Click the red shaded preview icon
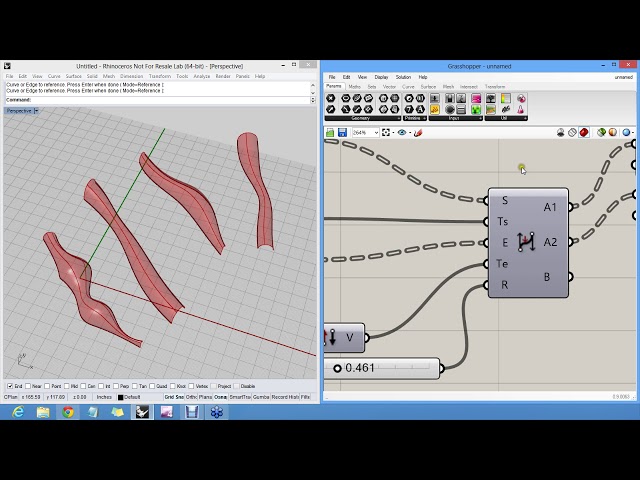640x480 pixels. 584,133
